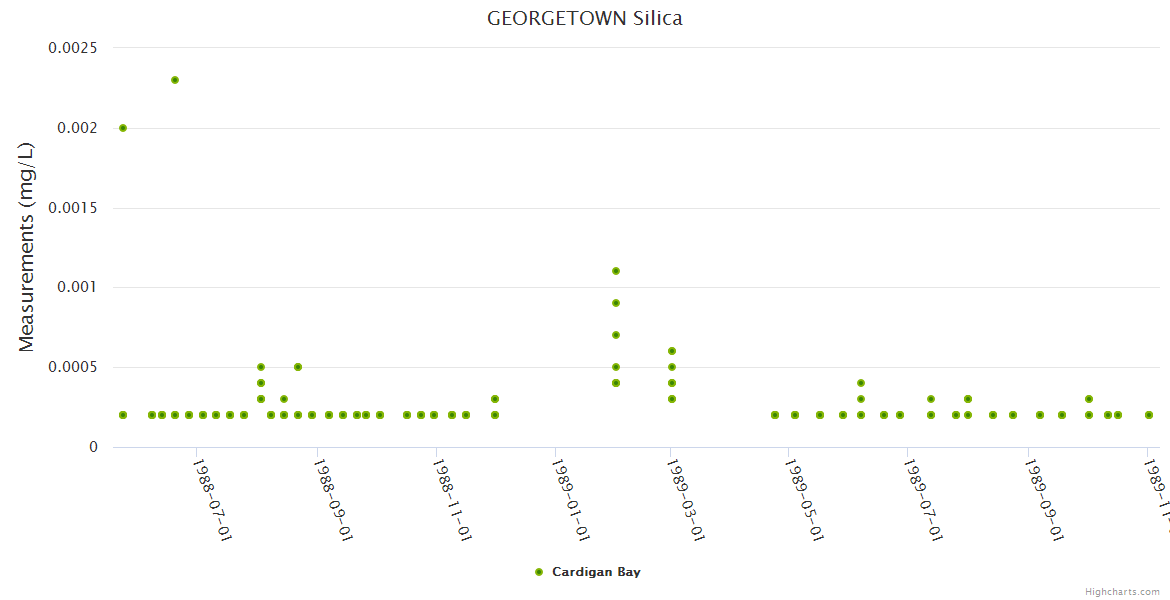
Task: Click the Measurements (mg/L) axis title
Action: point(27,247)
